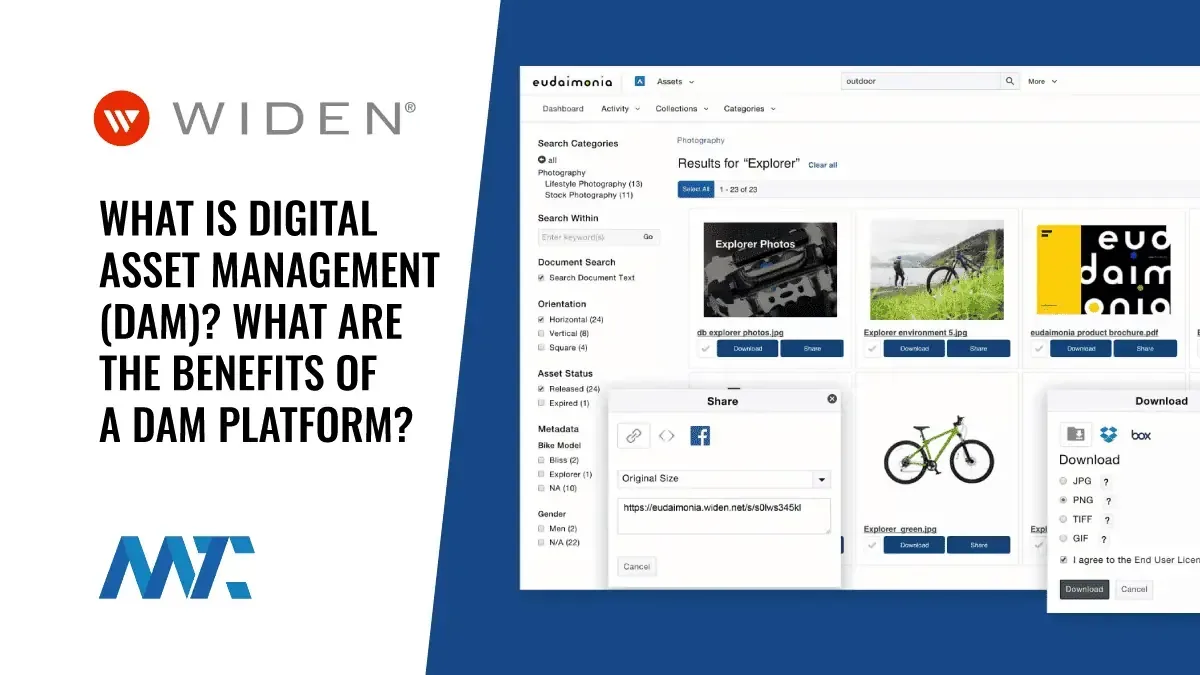Open the Original Size dropdown
The image size is (1200, 675).
724,479
